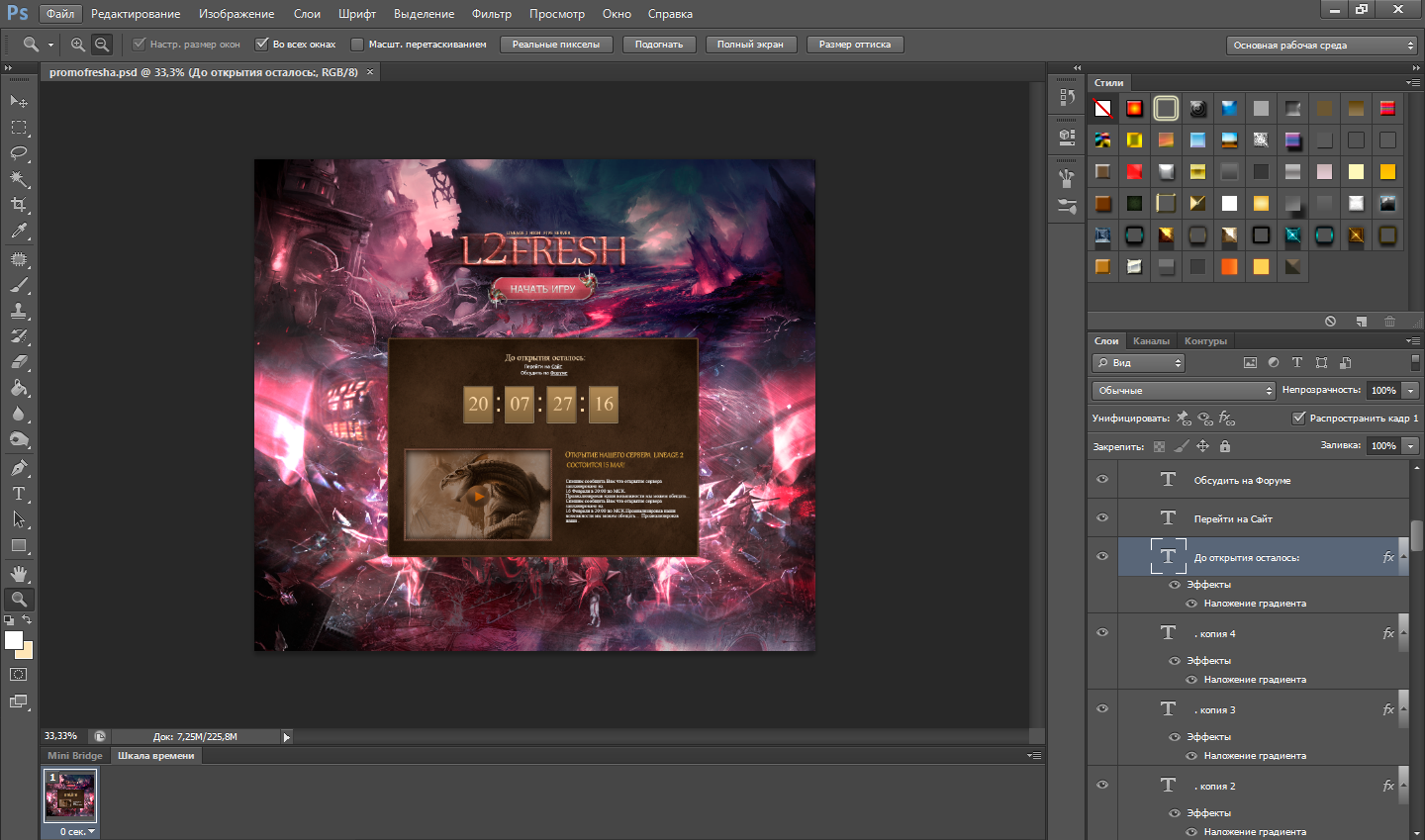The image size is (1425, 840).
Task: Open frame delay '0 сек.' dropdown
Action: coord(77,832)
